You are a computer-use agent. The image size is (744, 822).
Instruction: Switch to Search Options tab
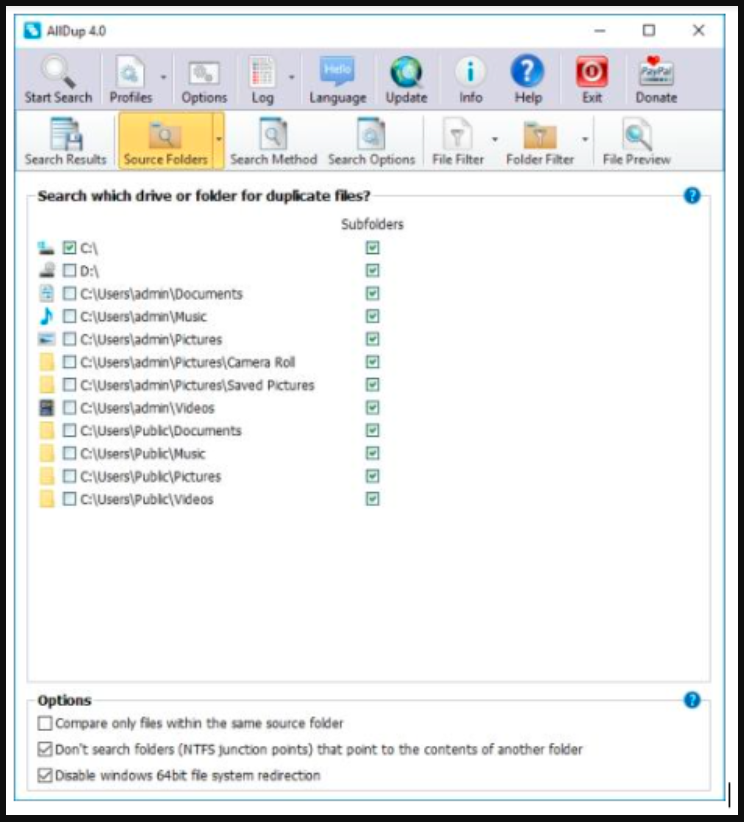pos(371,141)
